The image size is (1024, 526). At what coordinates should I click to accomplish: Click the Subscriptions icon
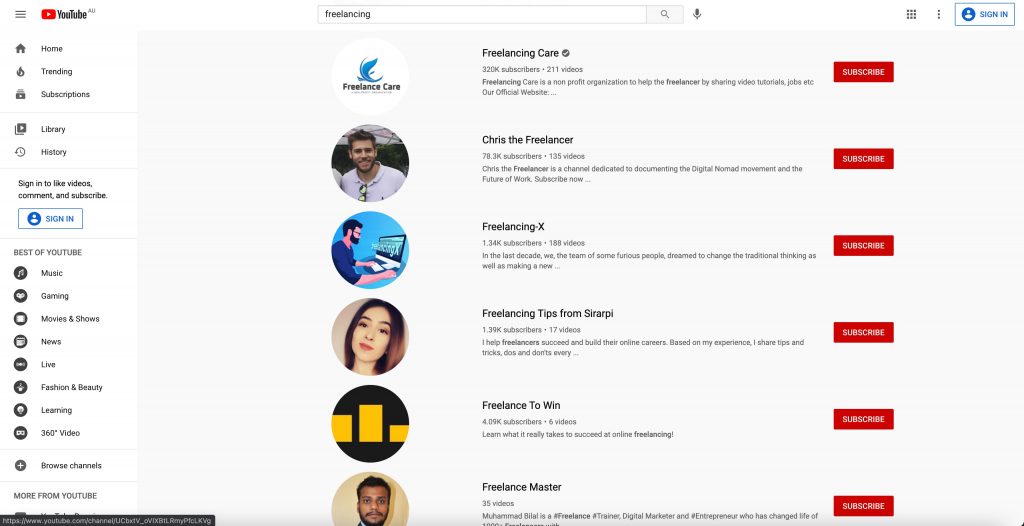pyautogui.click(x=20, y=94)
